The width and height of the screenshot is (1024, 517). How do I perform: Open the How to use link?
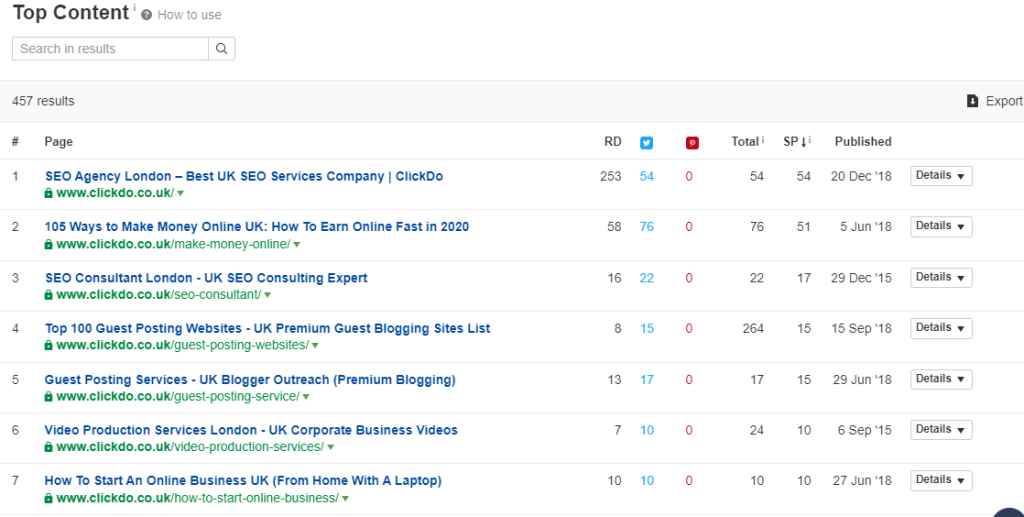pyautogui.click(x=189, y=15)
